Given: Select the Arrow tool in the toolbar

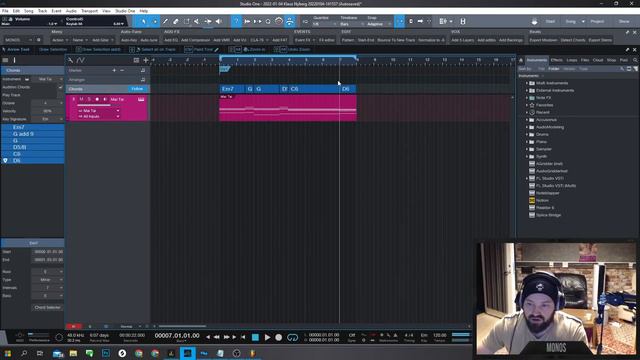Looking at the screenshot, I should [144, 21].
